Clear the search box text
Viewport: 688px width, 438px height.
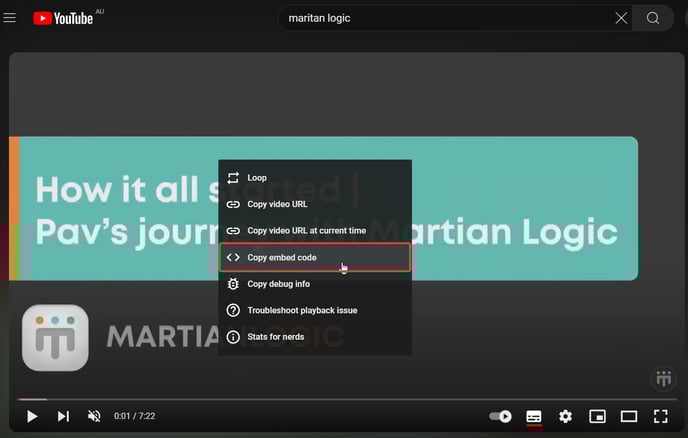click(x=621, y=18)
